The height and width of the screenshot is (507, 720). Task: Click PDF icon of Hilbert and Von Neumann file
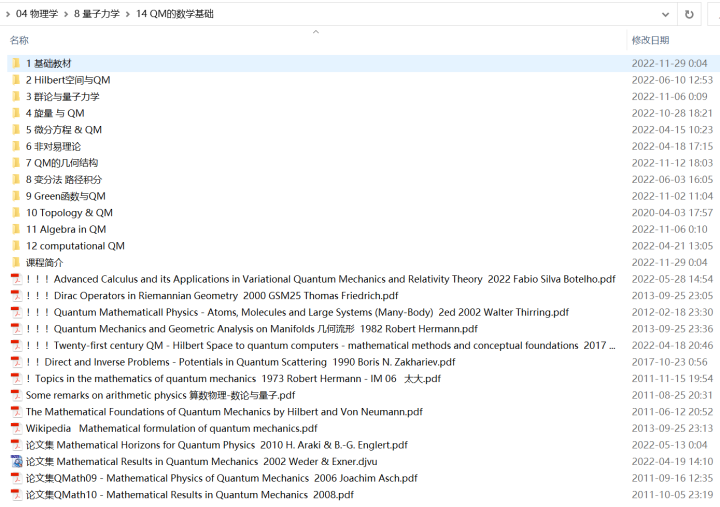point(16,411)
